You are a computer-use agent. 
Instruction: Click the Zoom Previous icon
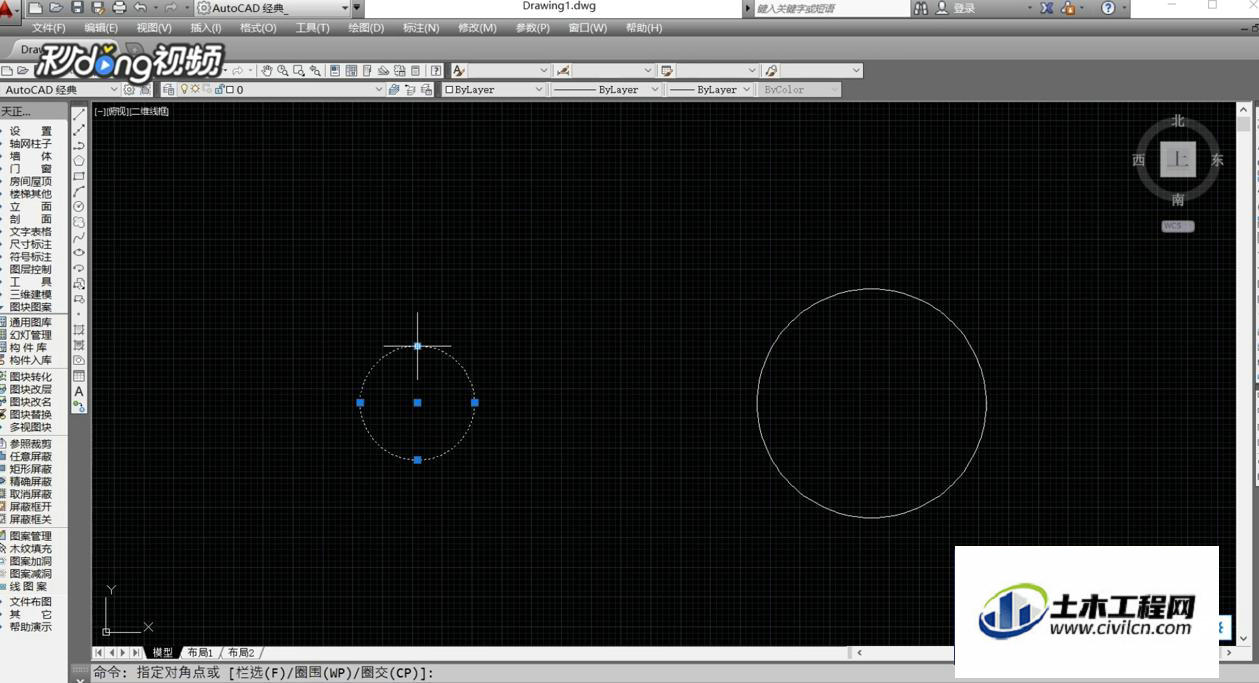tap(315, 71)
